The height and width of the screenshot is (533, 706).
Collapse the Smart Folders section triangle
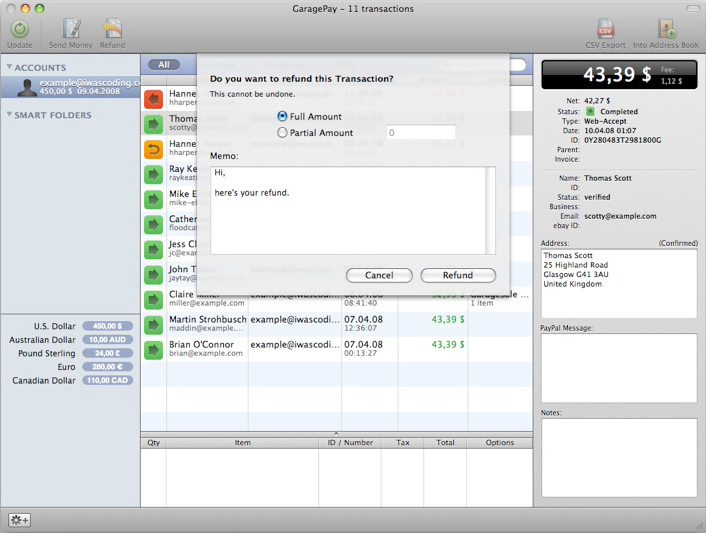click(x=9, y=115)
